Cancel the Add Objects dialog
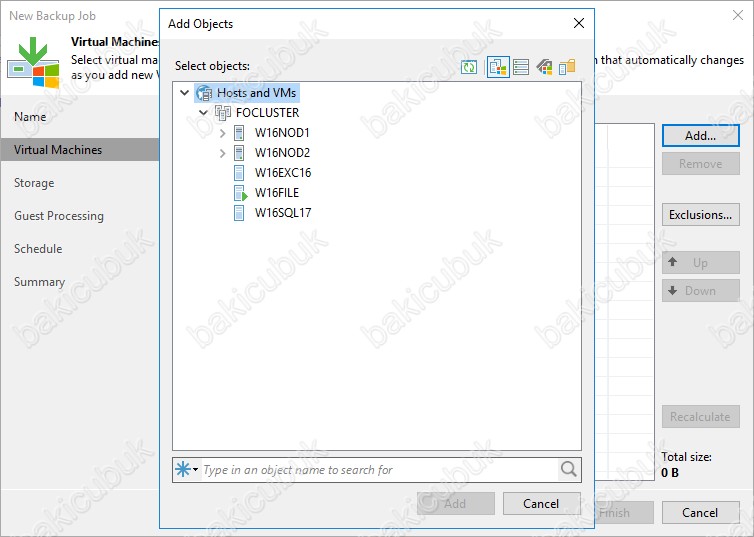Image resolution: width=754 pixels, height=537 pixels. [541, 503]
